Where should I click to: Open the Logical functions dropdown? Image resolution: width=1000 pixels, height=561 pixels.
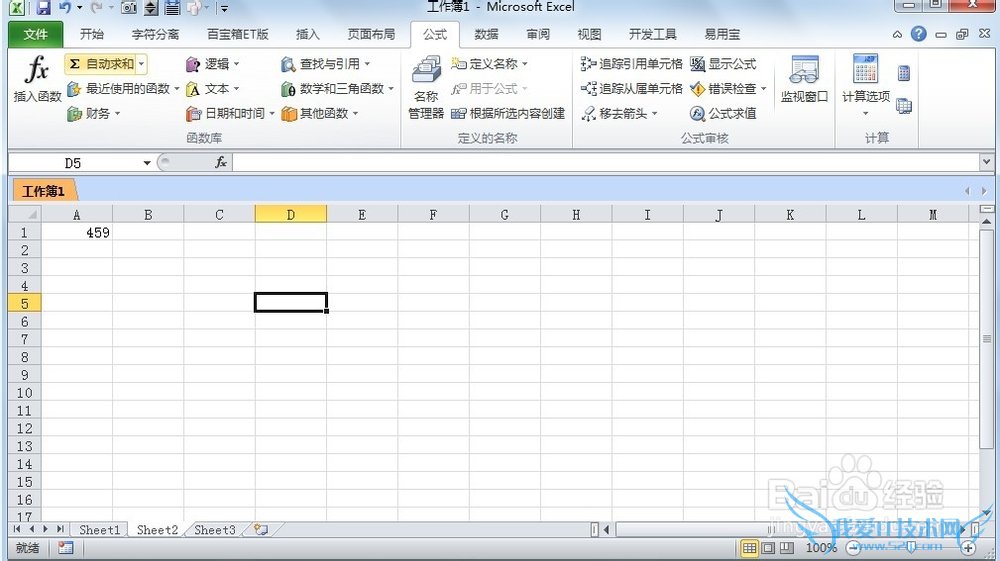212,64
